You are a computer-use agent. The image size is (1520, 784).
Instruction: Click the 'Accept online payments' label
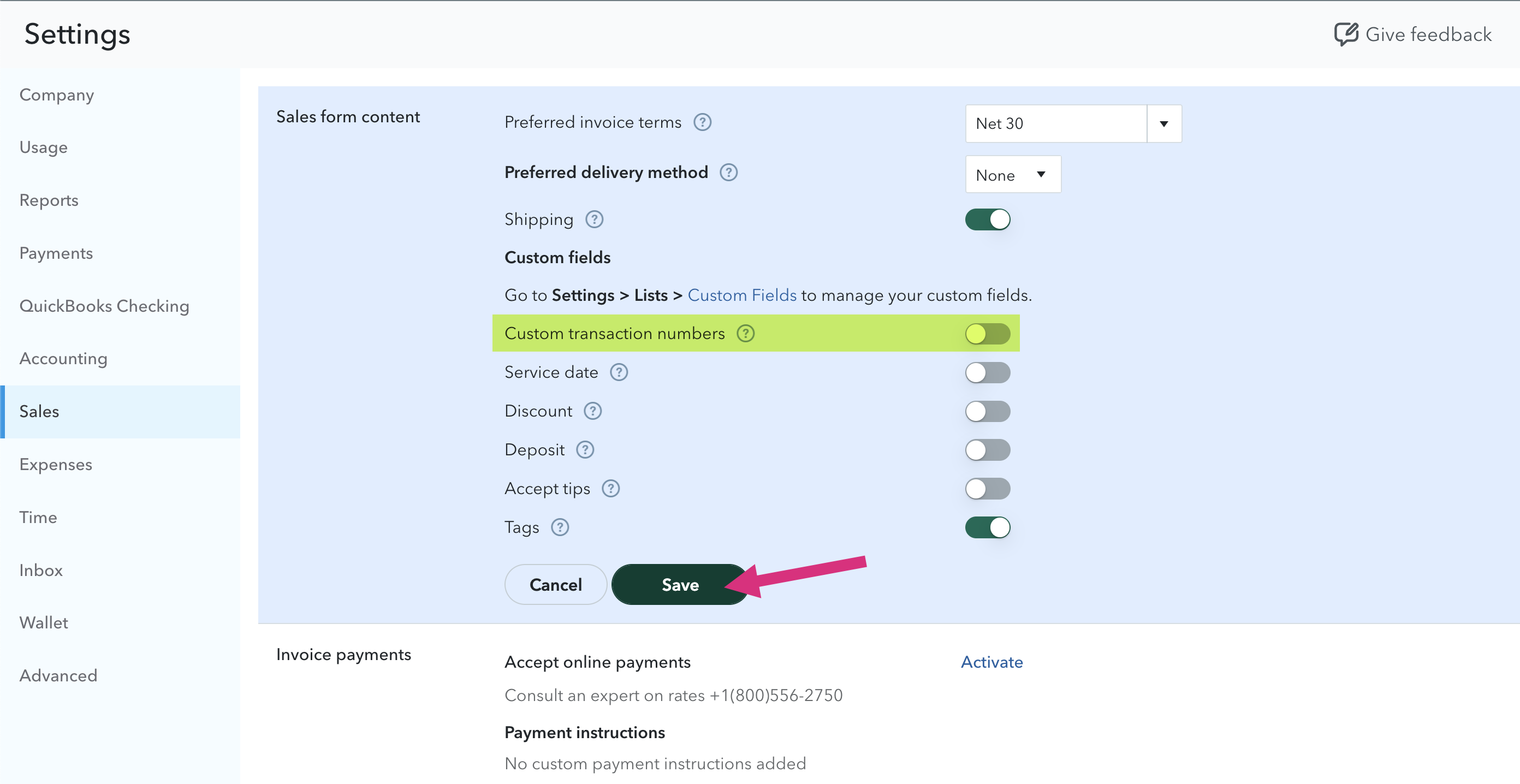[x=598, y=662]
